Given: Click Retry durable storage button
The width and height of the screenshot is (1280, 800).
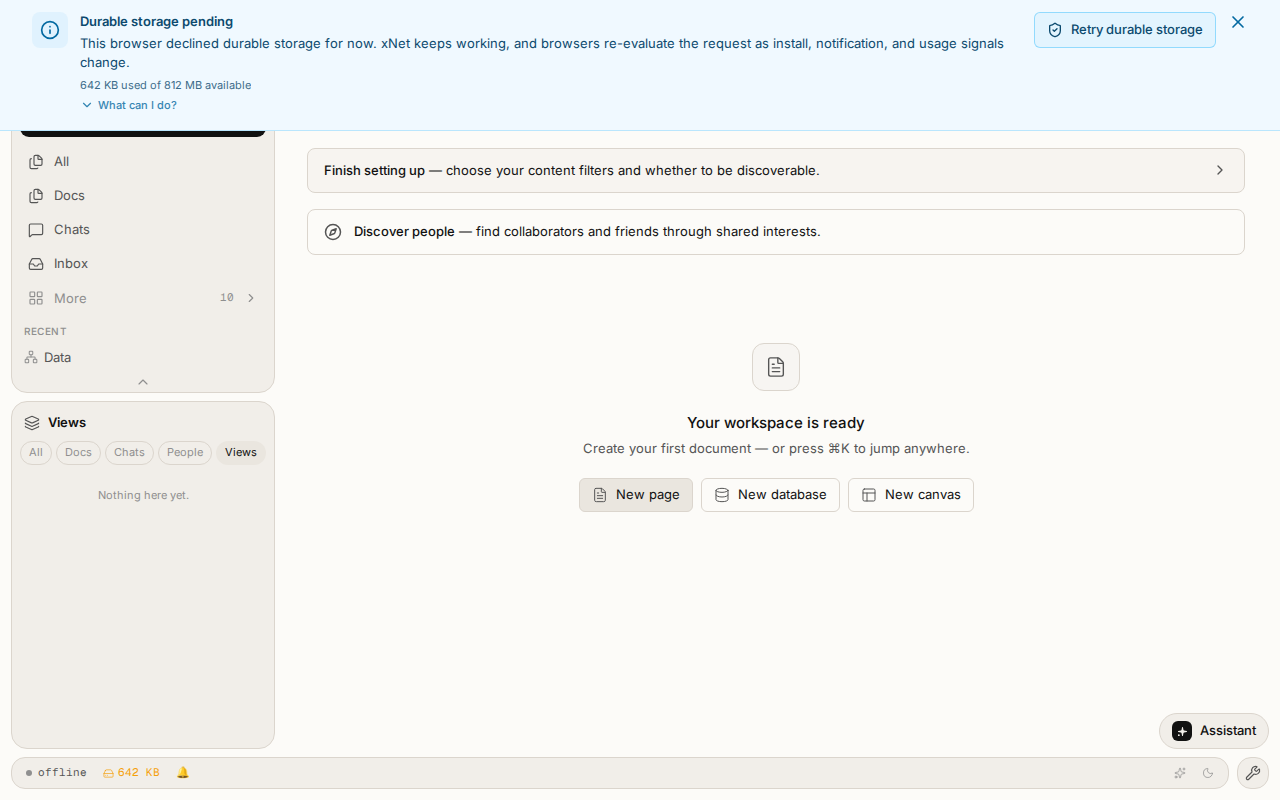Looking at the screenshot, I should click(1125, 30).
